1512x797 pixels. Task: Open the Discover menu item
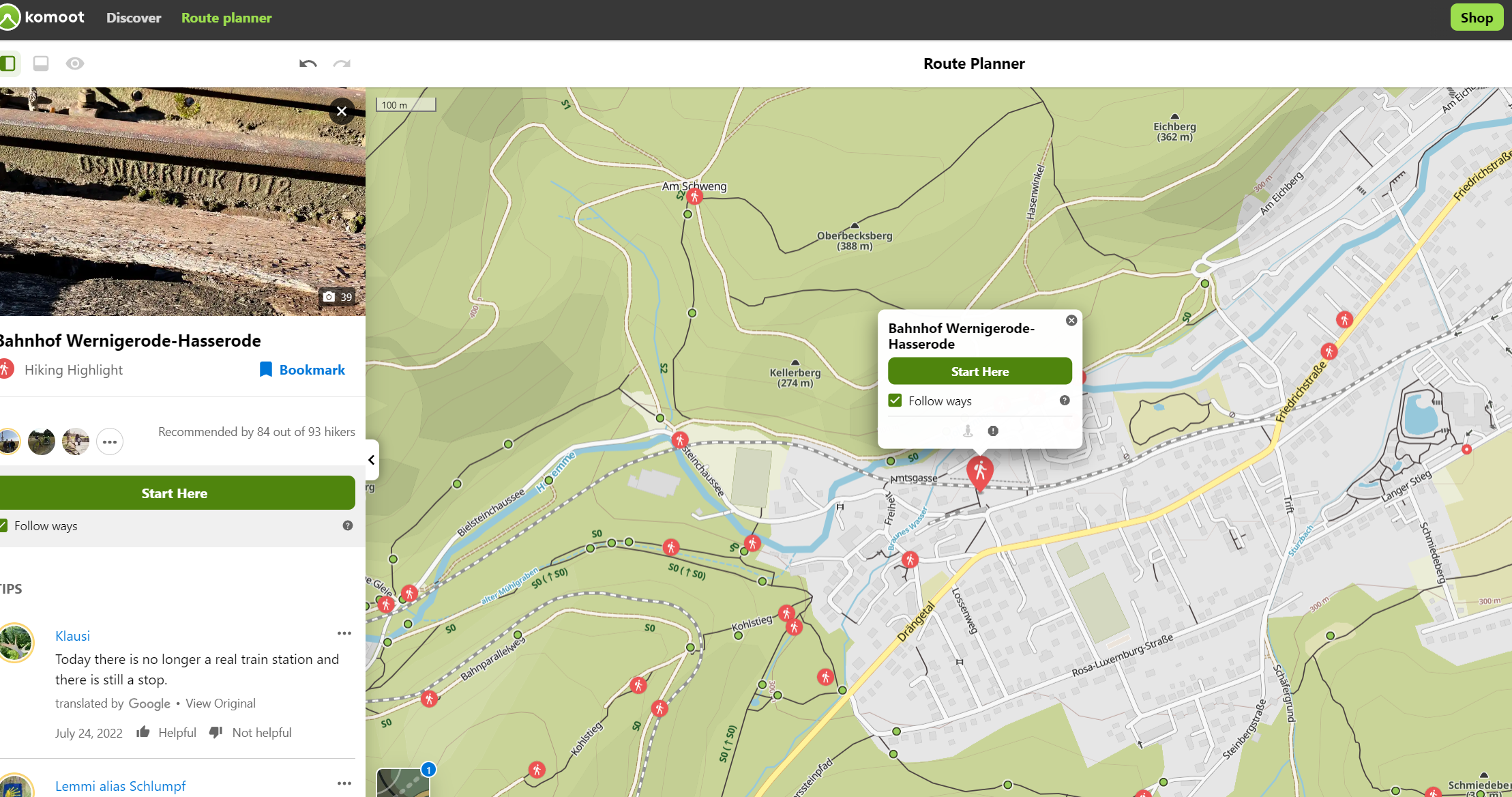(134, 18)
